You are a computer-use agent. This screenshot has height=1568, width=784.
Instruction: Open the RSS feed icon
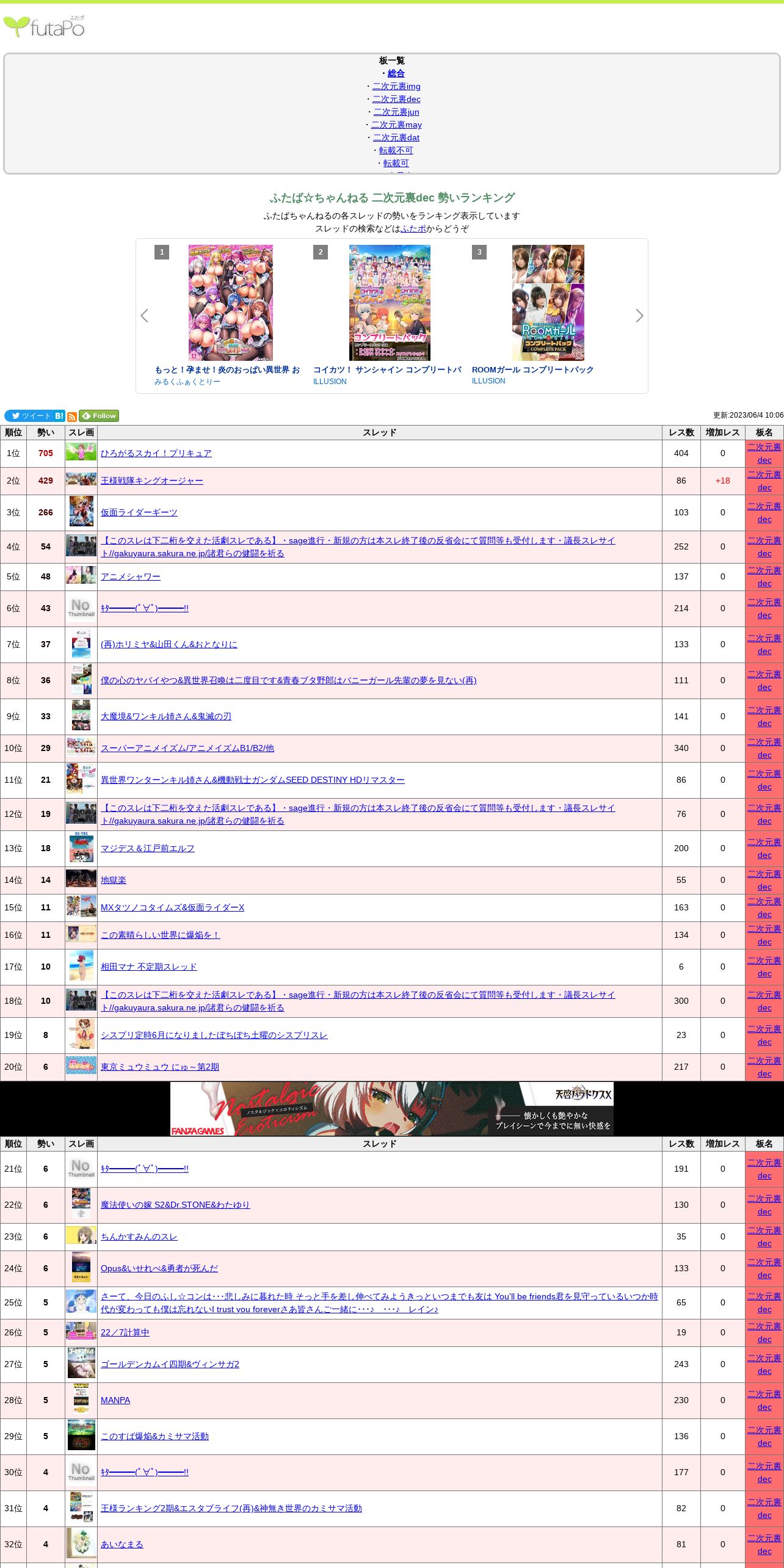point(72,416)
